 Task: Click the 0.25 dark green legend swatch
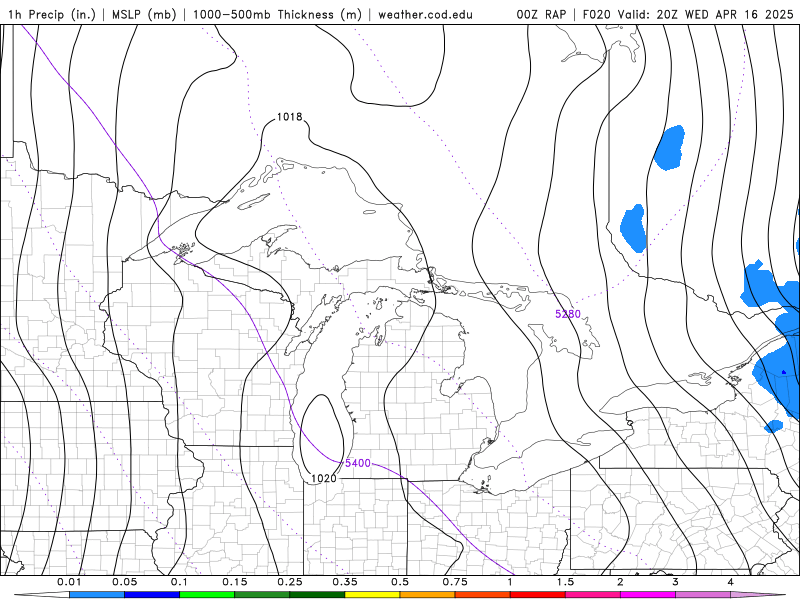click(317, 594)
